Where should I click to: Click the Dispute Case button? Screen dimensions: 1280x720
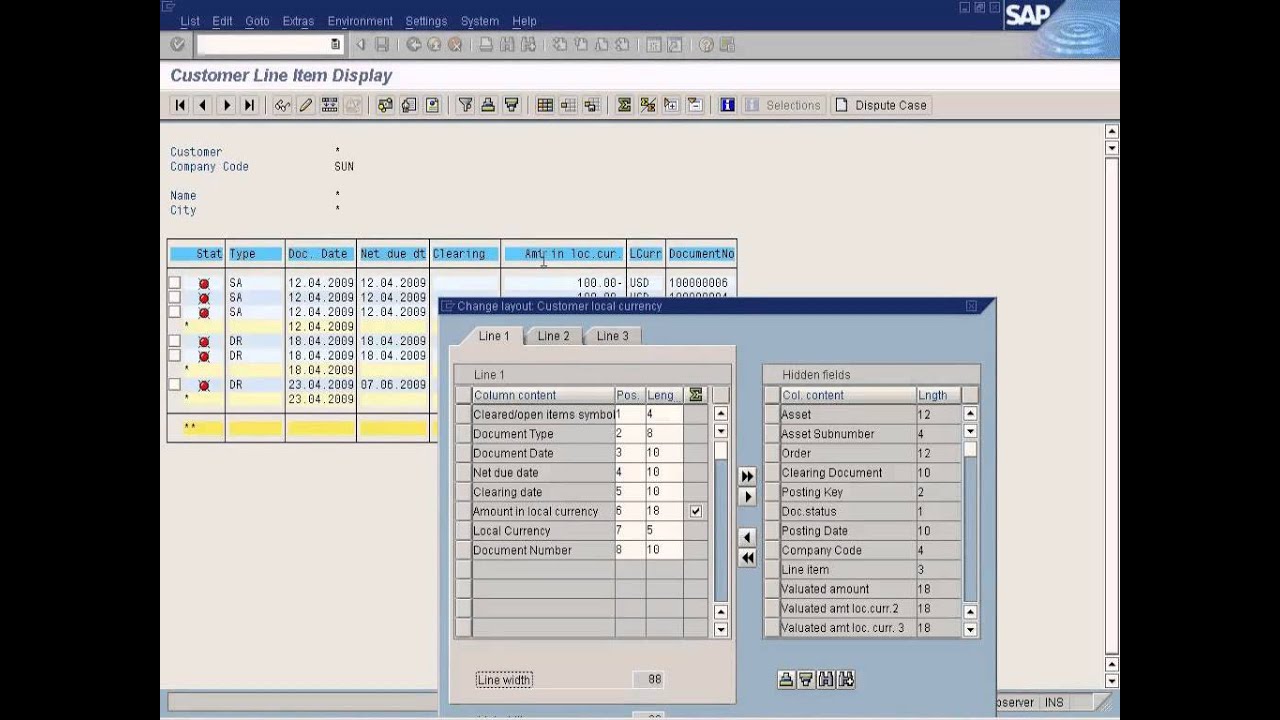point(881,105)
